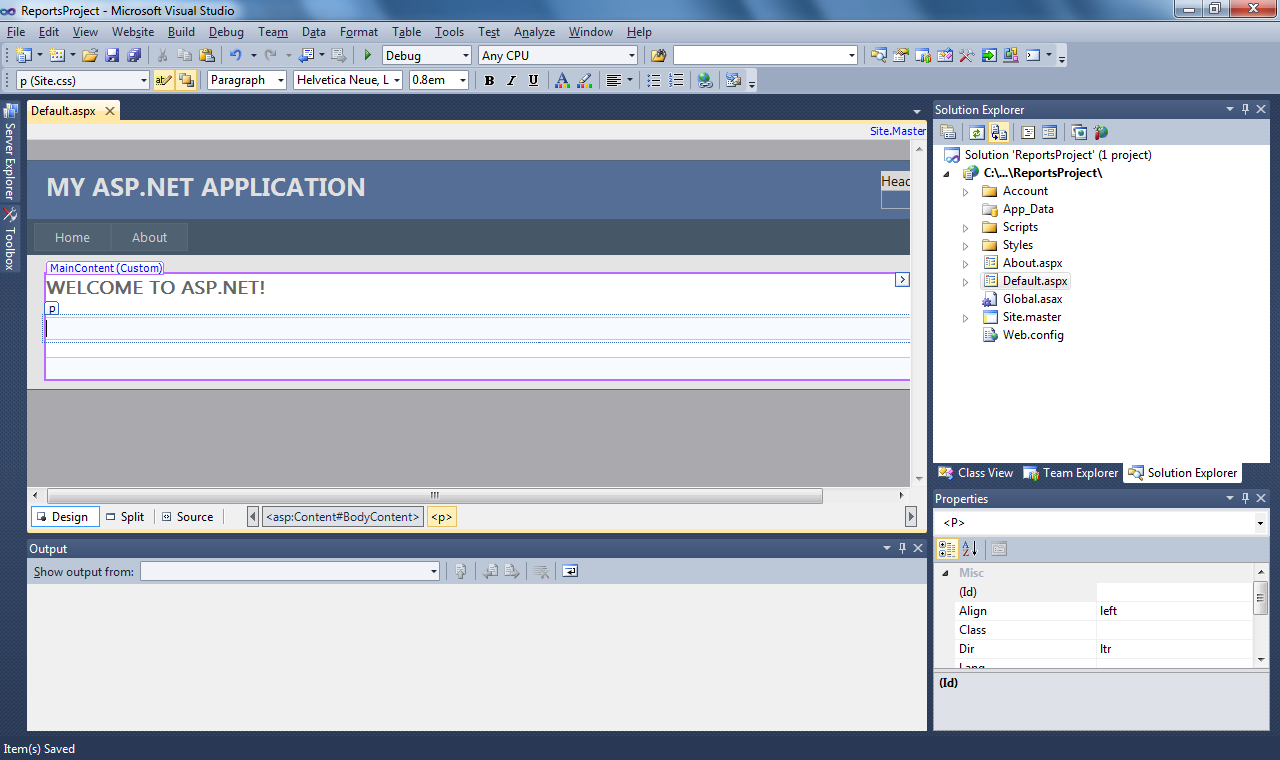Open the Analyze menu
1280x760 pixels.
(x=534, y=32)
